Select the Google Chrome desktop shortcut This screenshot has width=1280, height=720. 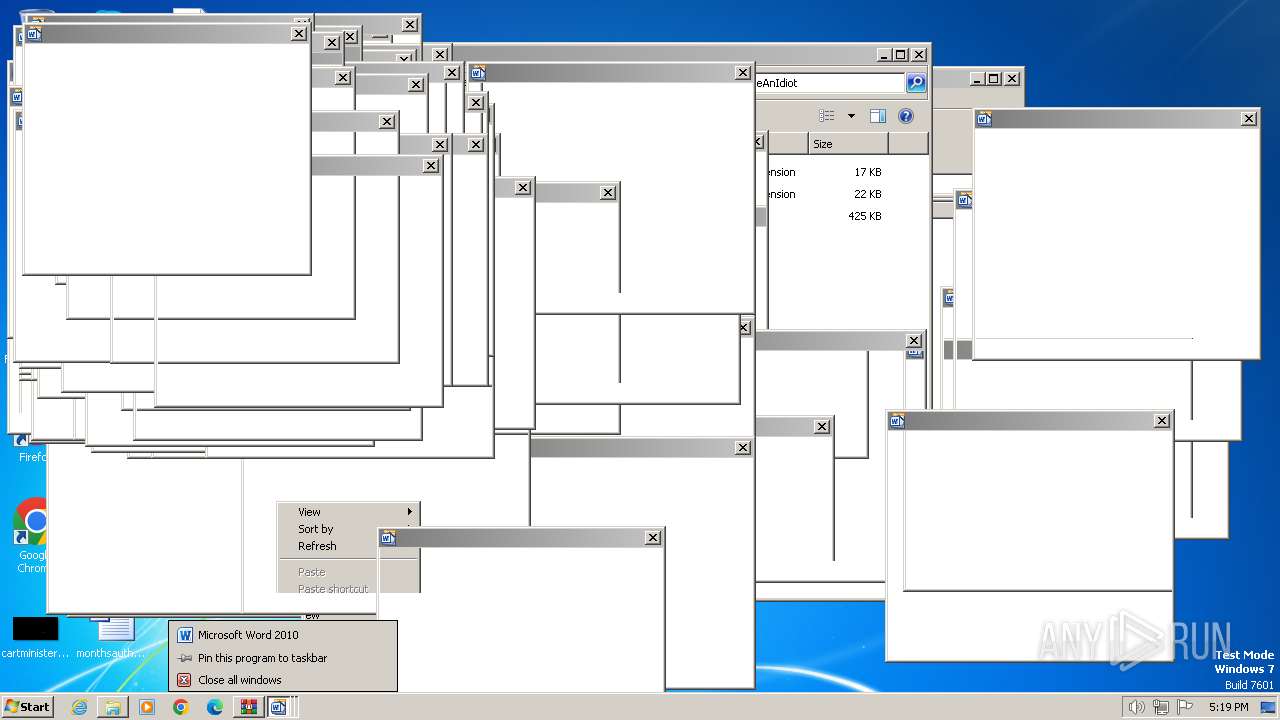tap(33, 536)
